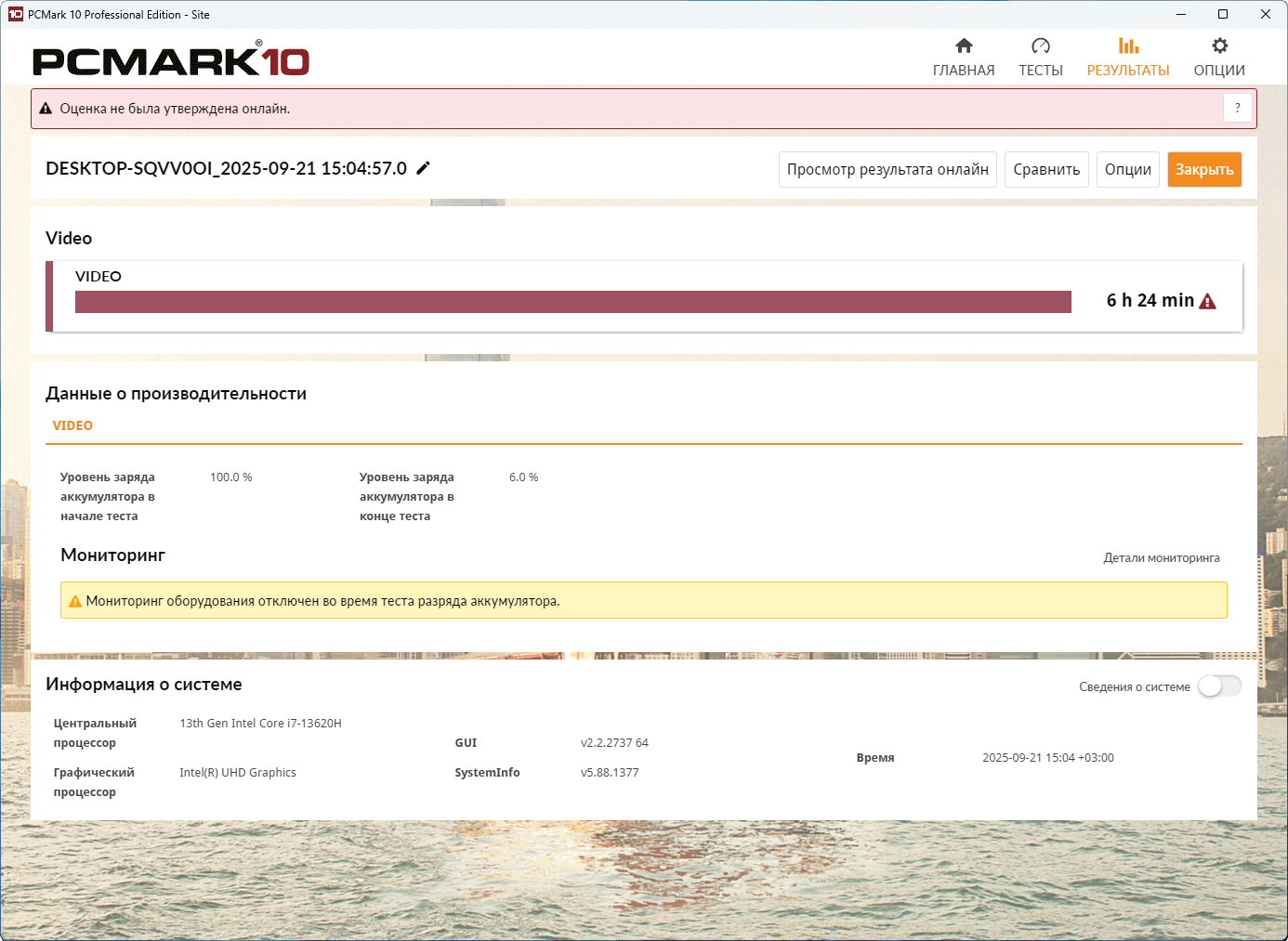Open the ОПЦИИ gear icon
1288x941 pixels.
(1219, 46)
